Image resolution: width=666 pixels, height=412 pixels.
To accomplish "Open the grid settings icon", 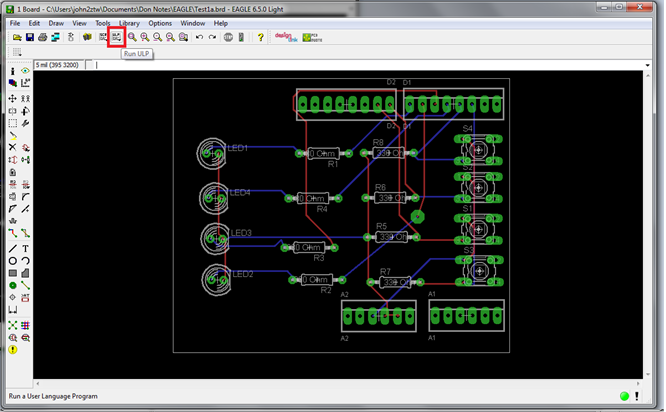I will point(17,52).
